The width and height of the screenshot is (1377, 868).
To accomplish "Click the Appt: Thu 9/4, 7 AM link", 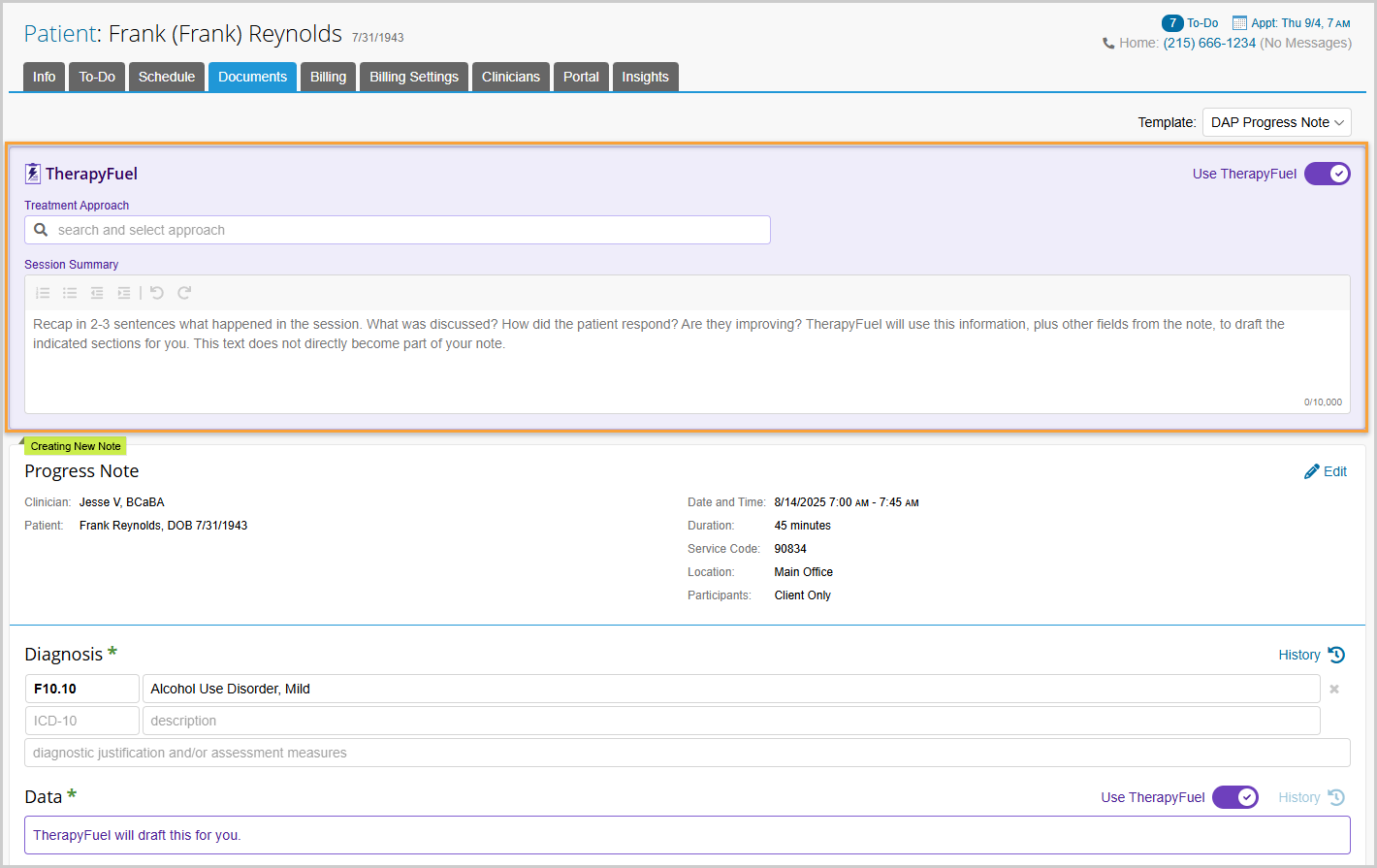I will pos(1300,23).
